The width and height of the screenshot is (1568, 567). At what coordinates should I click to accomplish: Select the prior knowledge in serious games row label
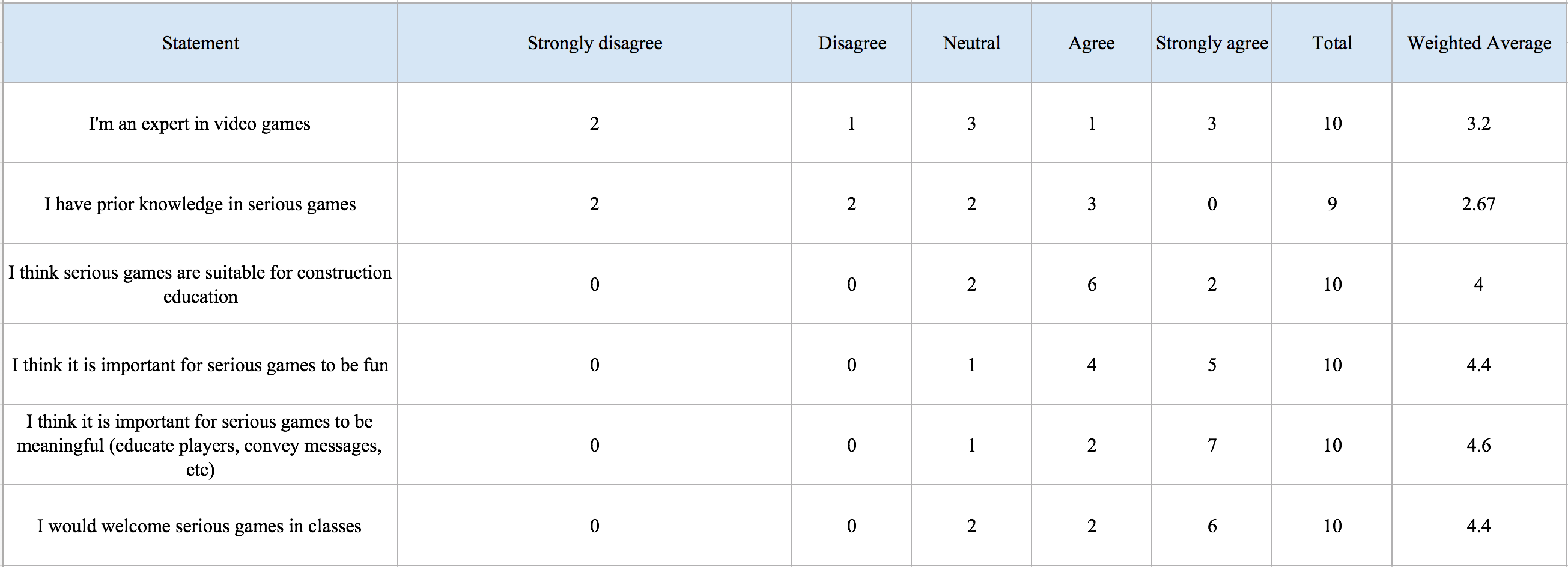click(x=200, y=203)
